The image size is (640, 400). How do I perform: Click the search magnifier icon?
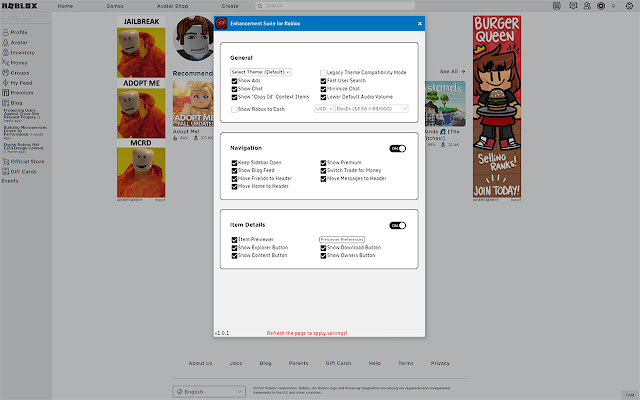260,6
